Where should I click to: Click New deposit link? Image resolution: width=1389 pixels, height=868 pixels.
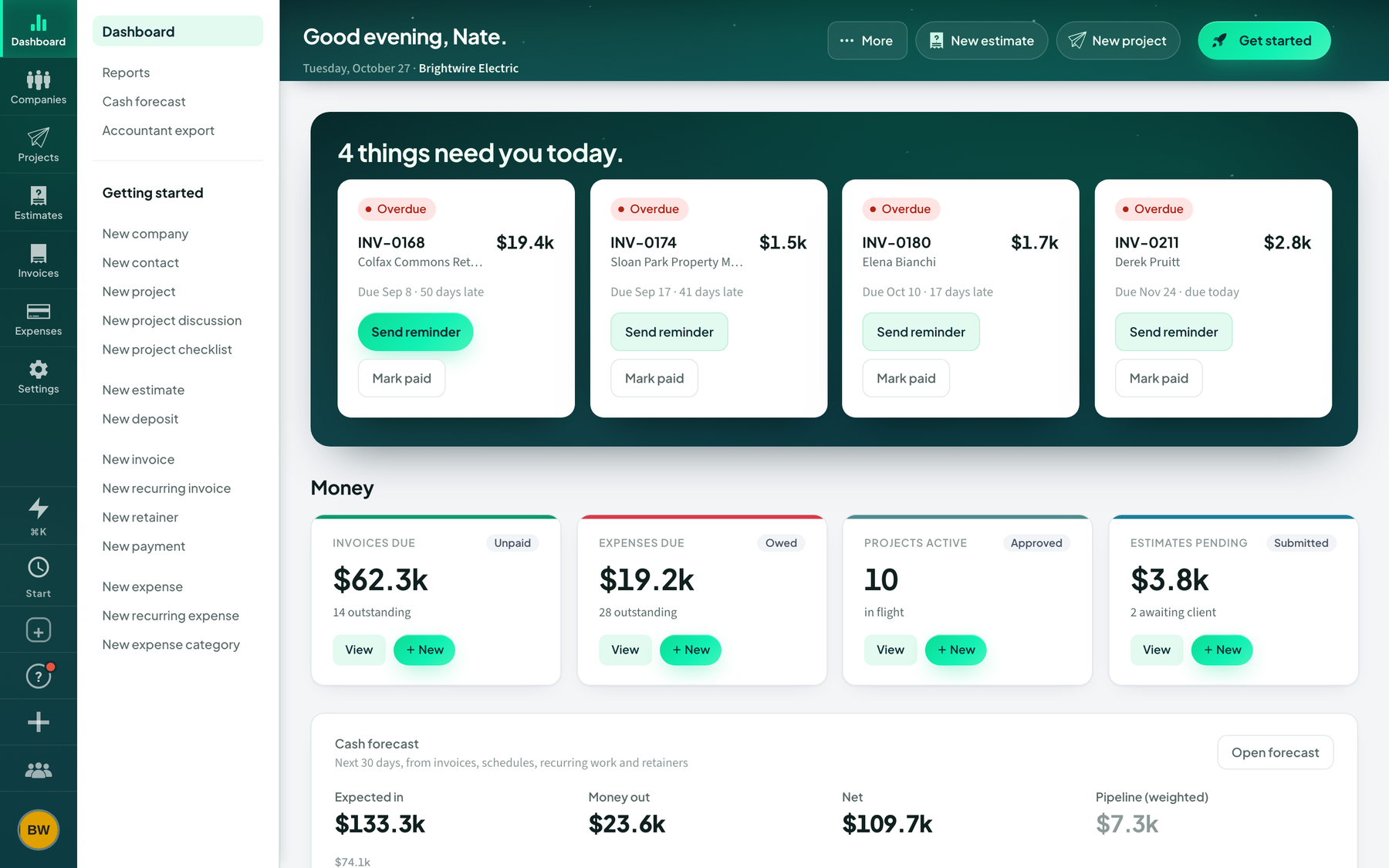coord(140,419)
